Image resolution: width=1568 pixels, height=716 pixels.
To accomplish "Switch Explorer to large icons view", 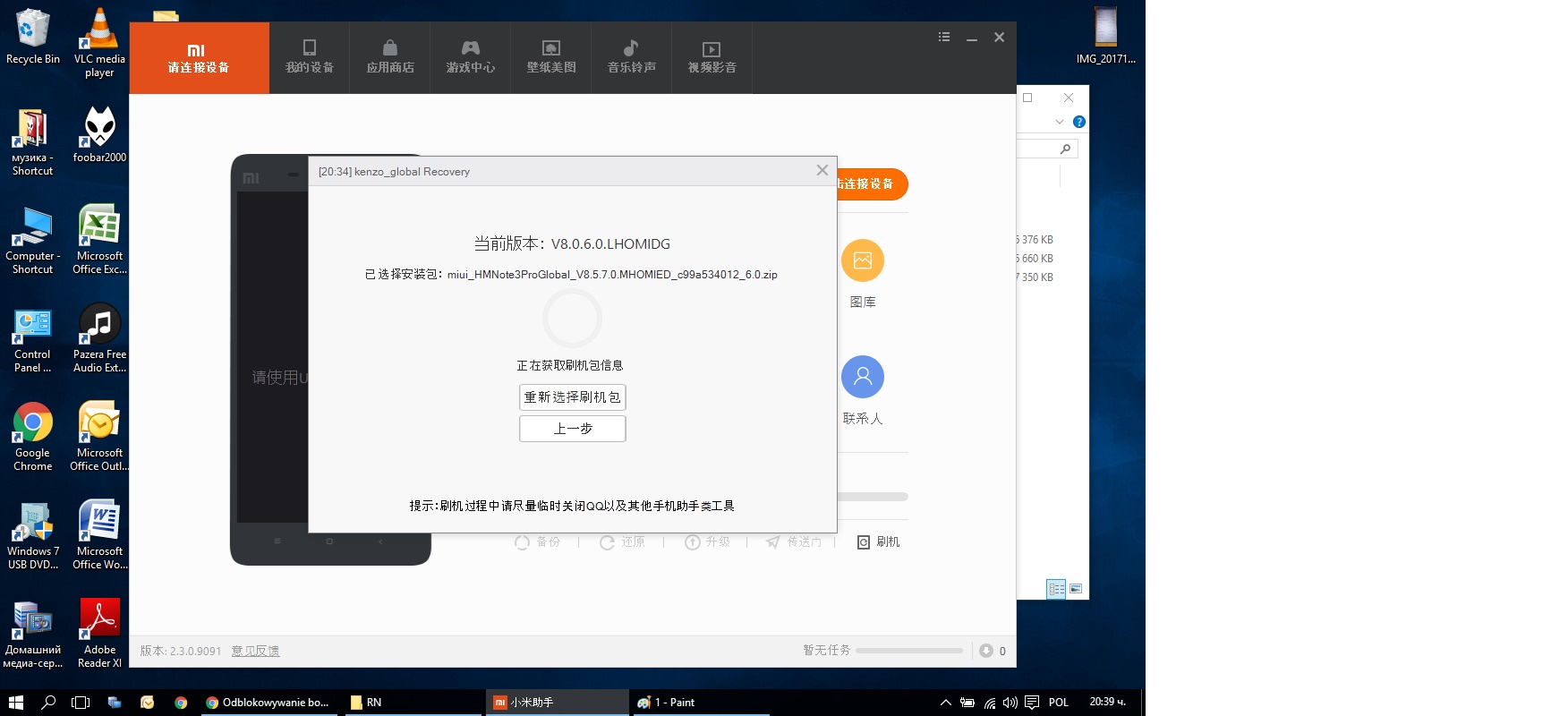I will coord(1076,589).
